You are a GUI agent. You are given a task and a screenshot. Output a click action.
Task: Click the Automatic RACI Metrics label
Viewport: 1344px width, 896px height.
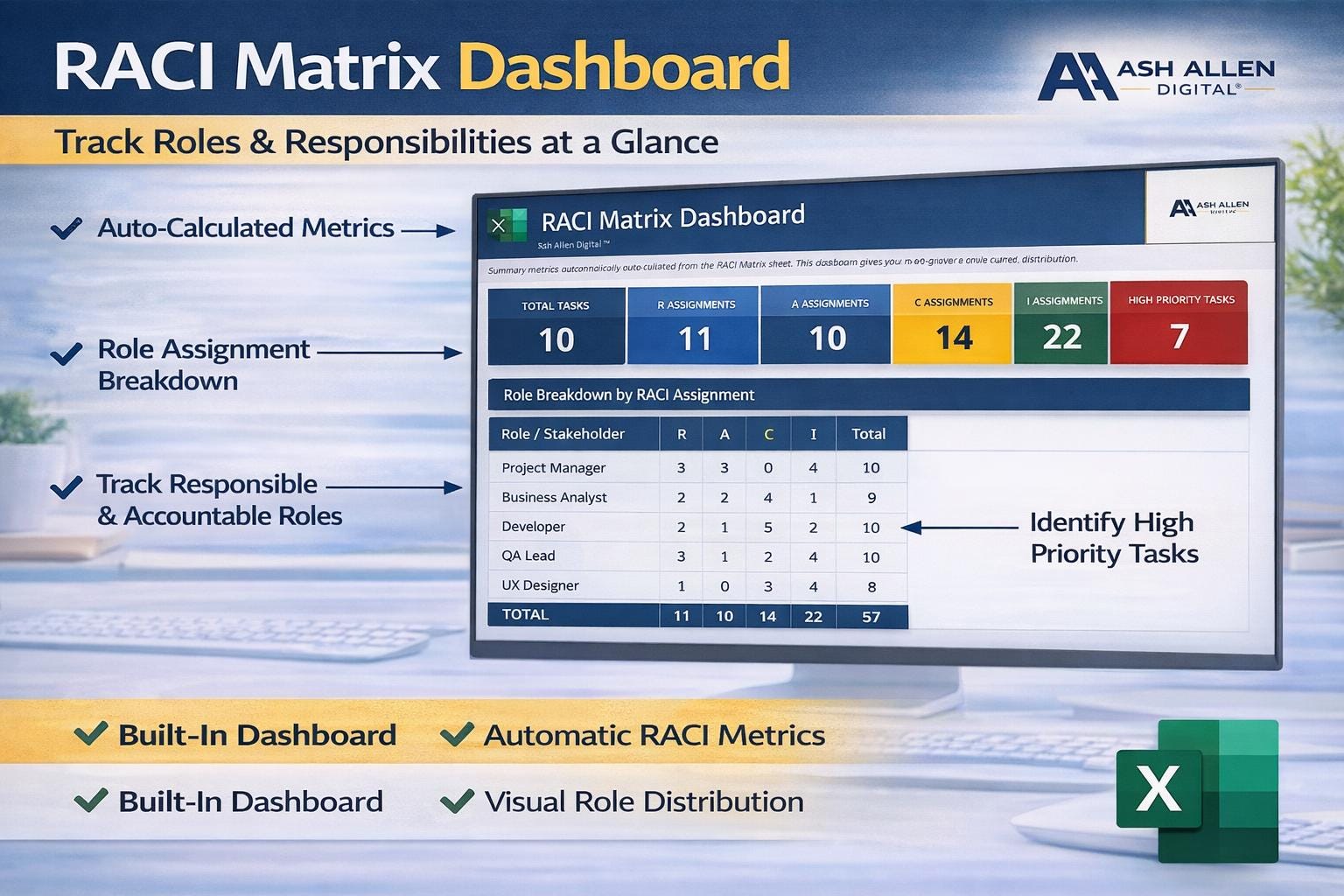coord(654,735)
